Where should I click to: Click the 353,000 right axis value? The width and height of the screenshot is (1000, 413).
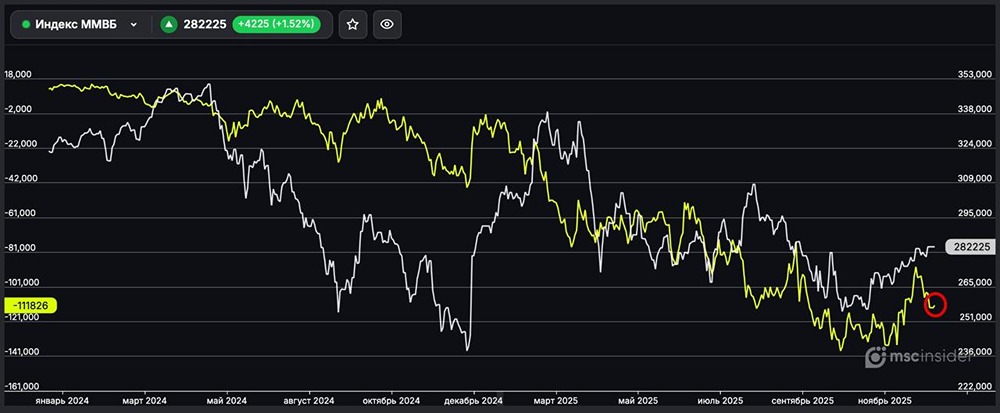coord(974,75)
